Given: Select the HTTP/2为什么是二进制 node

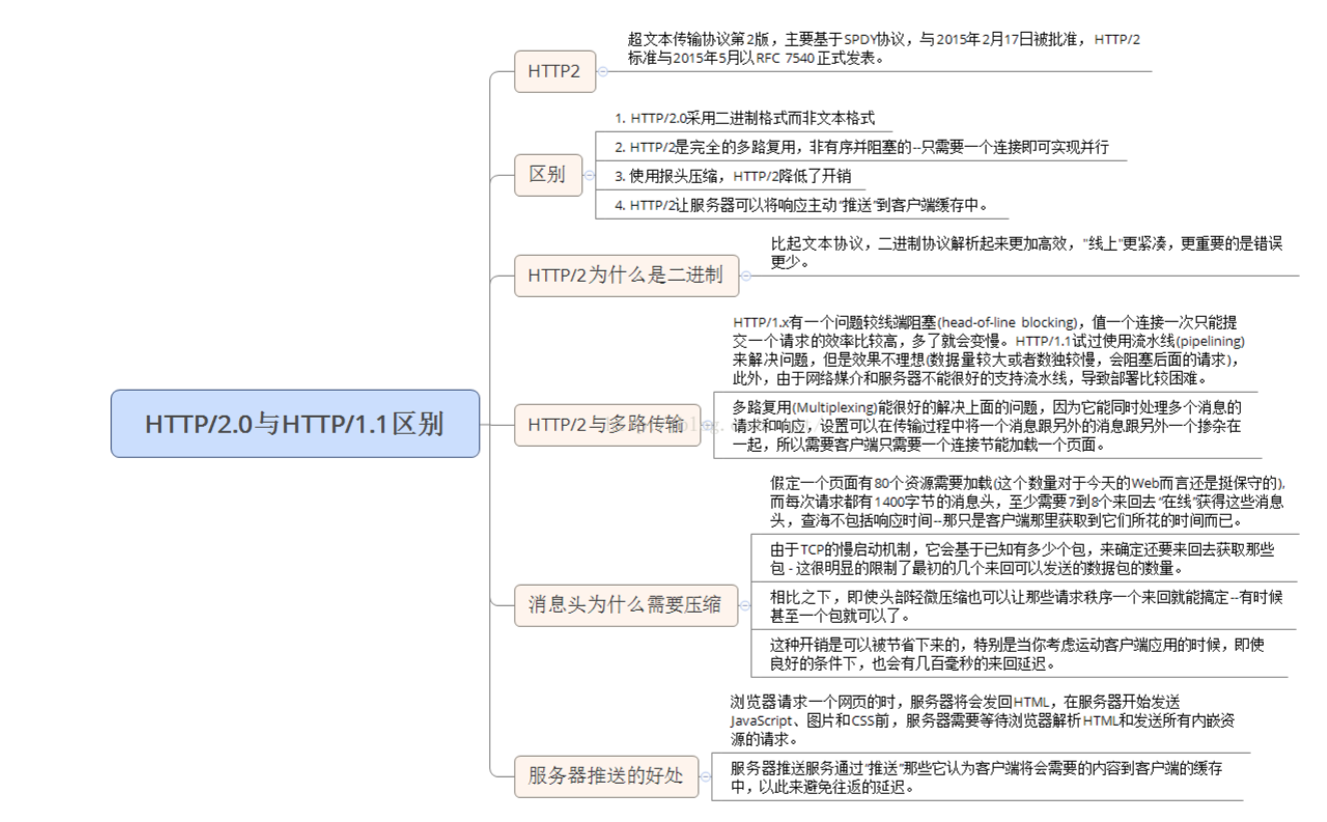Looking at the screenshot, I should [x=628, y=273].
